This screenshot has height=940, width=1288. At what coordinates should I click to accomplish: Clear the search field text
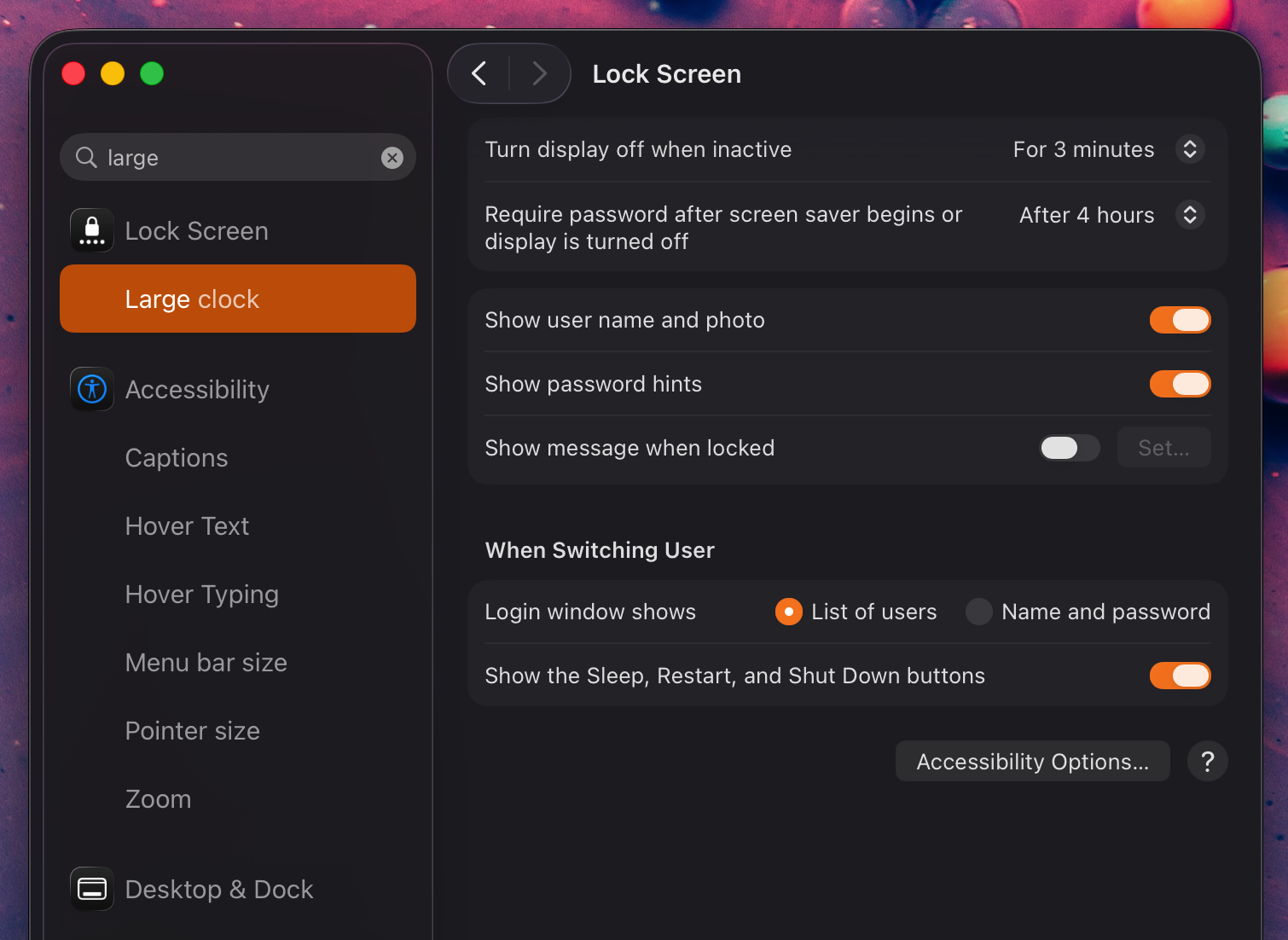click(x=392, y=158)
